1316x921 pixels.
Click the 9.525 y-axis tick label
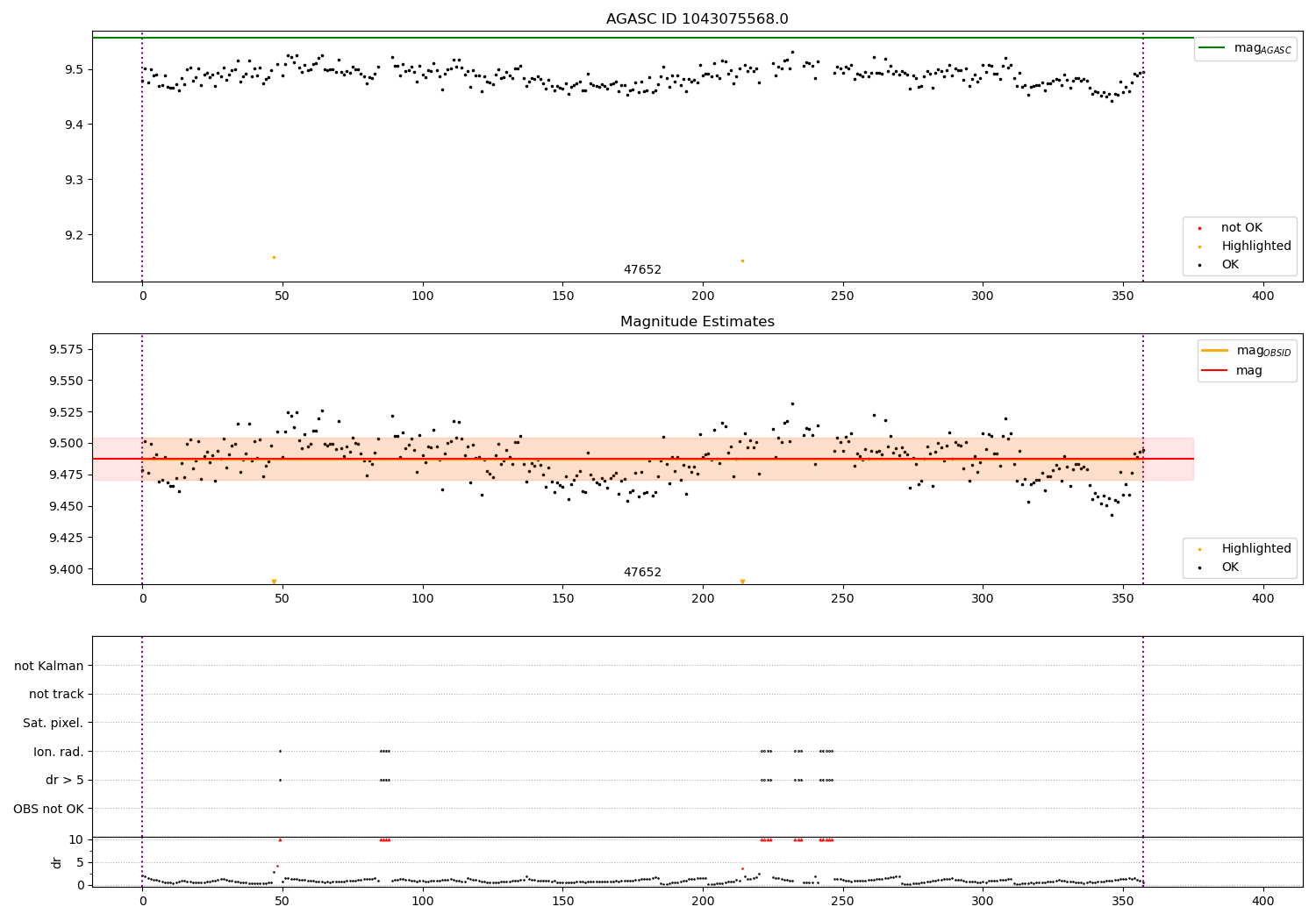67,412
